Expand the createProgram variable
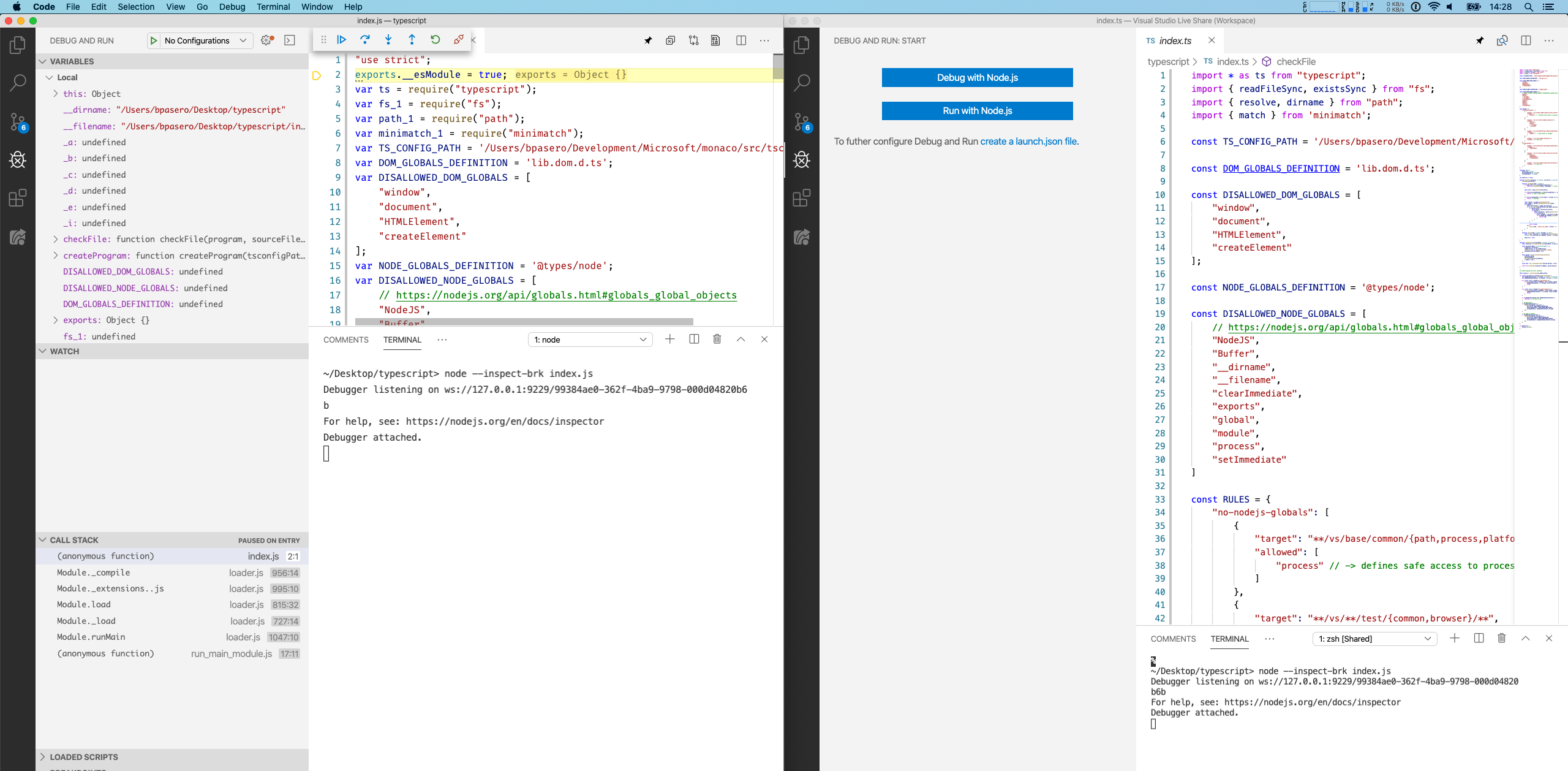The width and height of the screenshot is (1568, 771). tap(55, 256)
